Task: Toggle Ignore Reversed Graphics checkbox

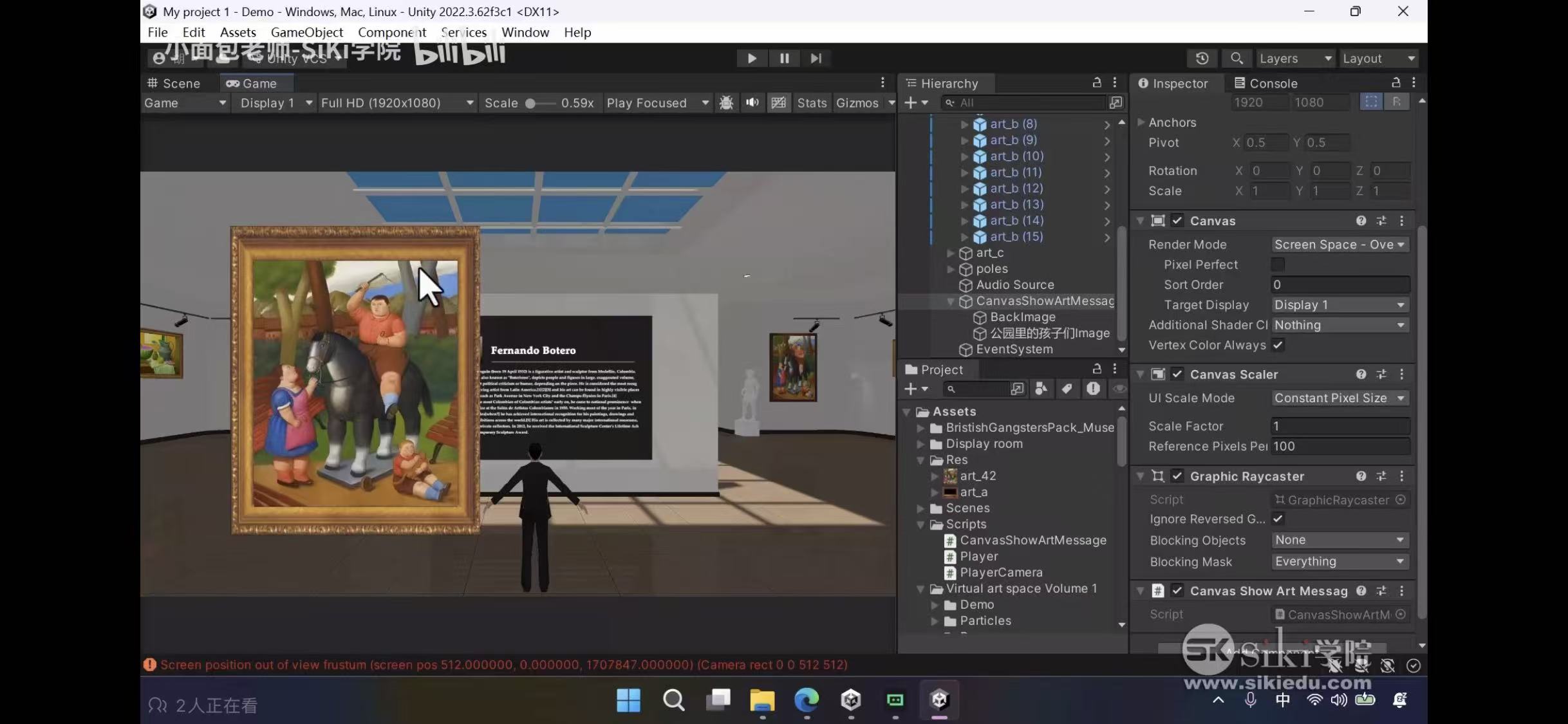Action: click(x=1278, y=519)
